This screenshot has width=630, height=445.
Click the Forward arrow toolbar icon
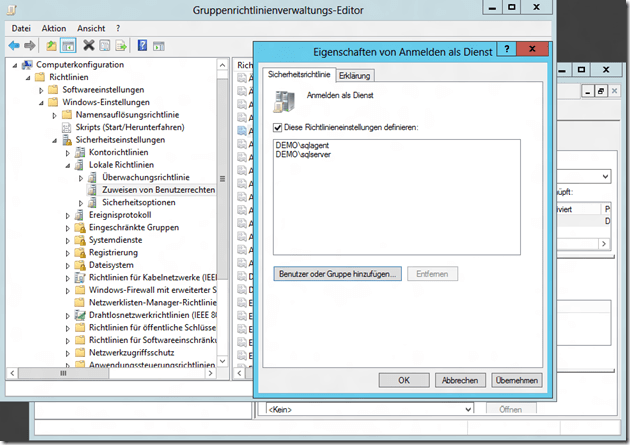(x=30, y=46)
